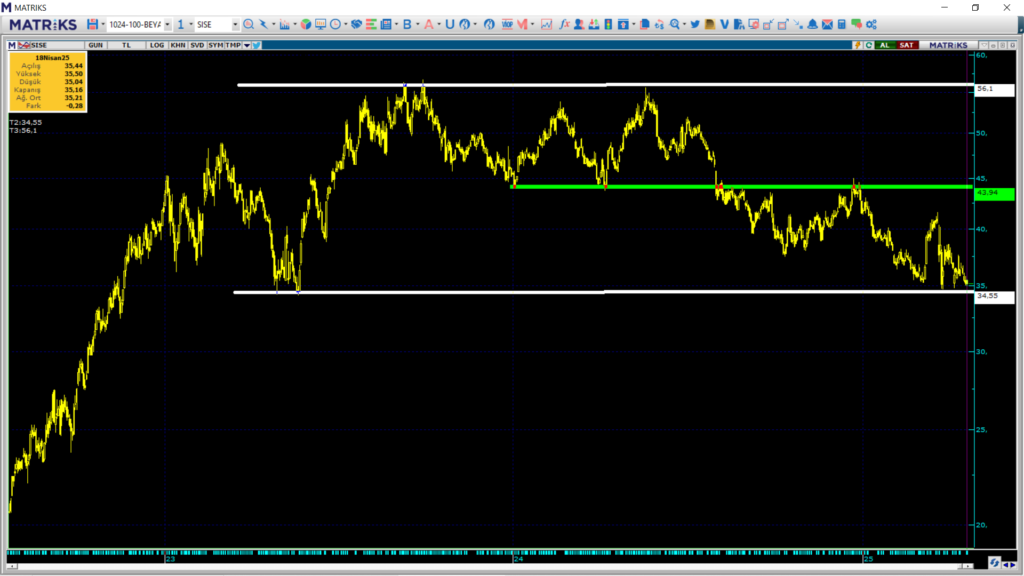This screenshot has width=1024, height=576.
Task: Click the colorful pie chart icon
Action: click(306, 24)
